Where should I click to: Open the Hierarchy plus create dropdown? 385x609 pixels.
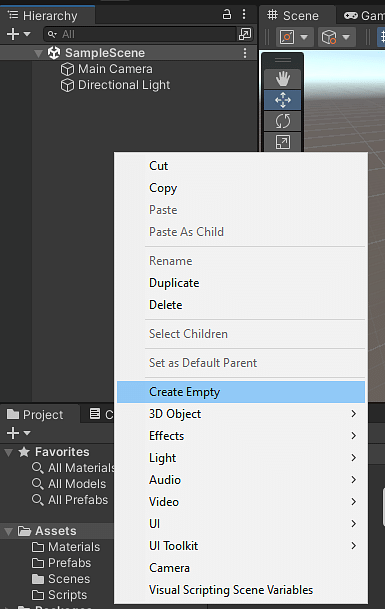[18, 34]
